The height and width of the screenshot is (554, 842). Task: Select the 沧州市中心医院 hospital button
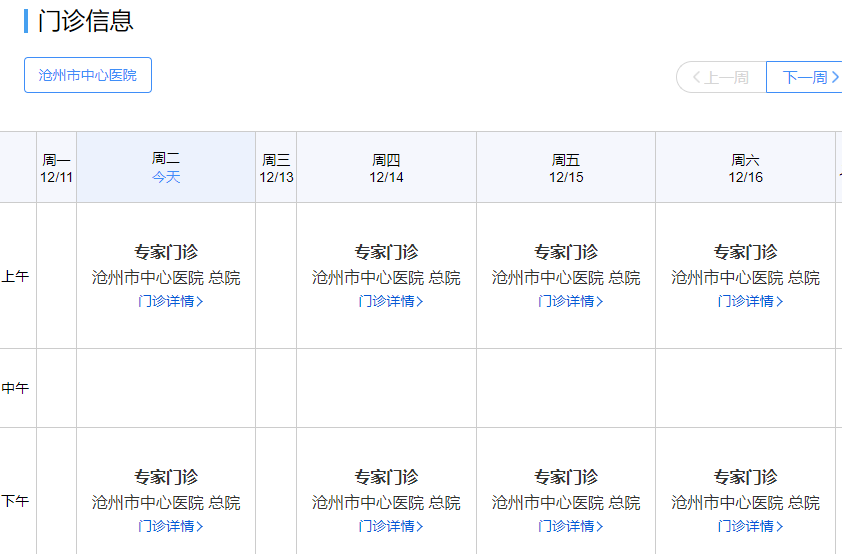[88, 75]
